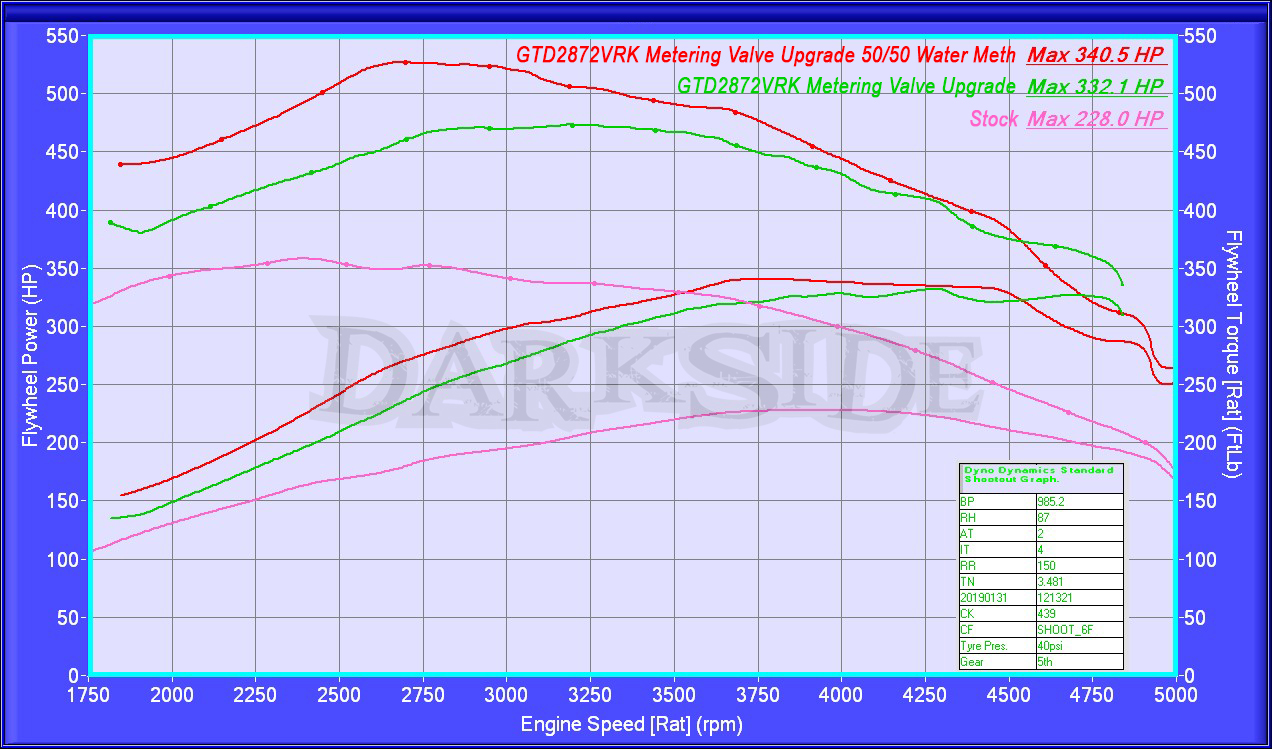Click the '1750' rpm axis tick label
Viewport: 1272px width, 749px height.
pyautogui.click(x=90, y=696)
